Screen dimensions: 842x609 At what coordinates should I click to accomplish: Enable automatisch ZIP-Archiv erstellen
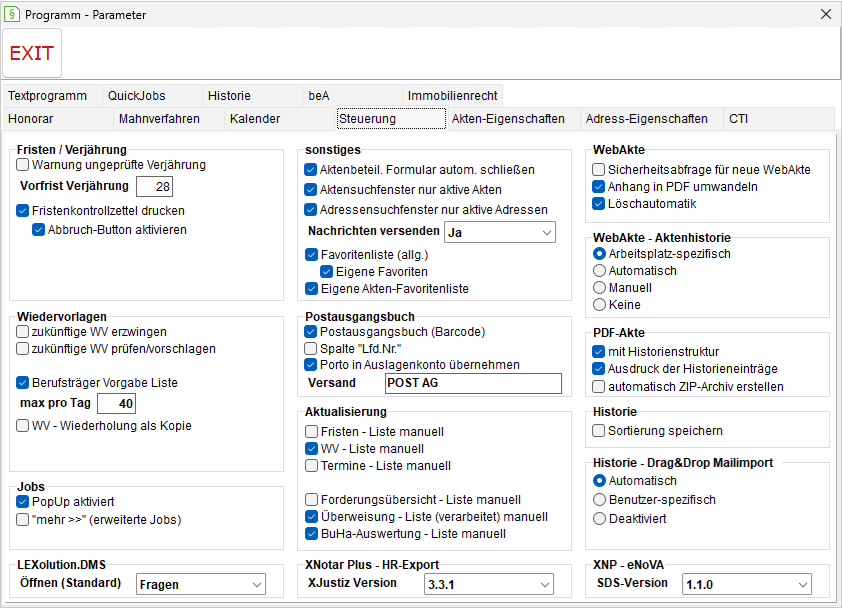pos(598,386)
